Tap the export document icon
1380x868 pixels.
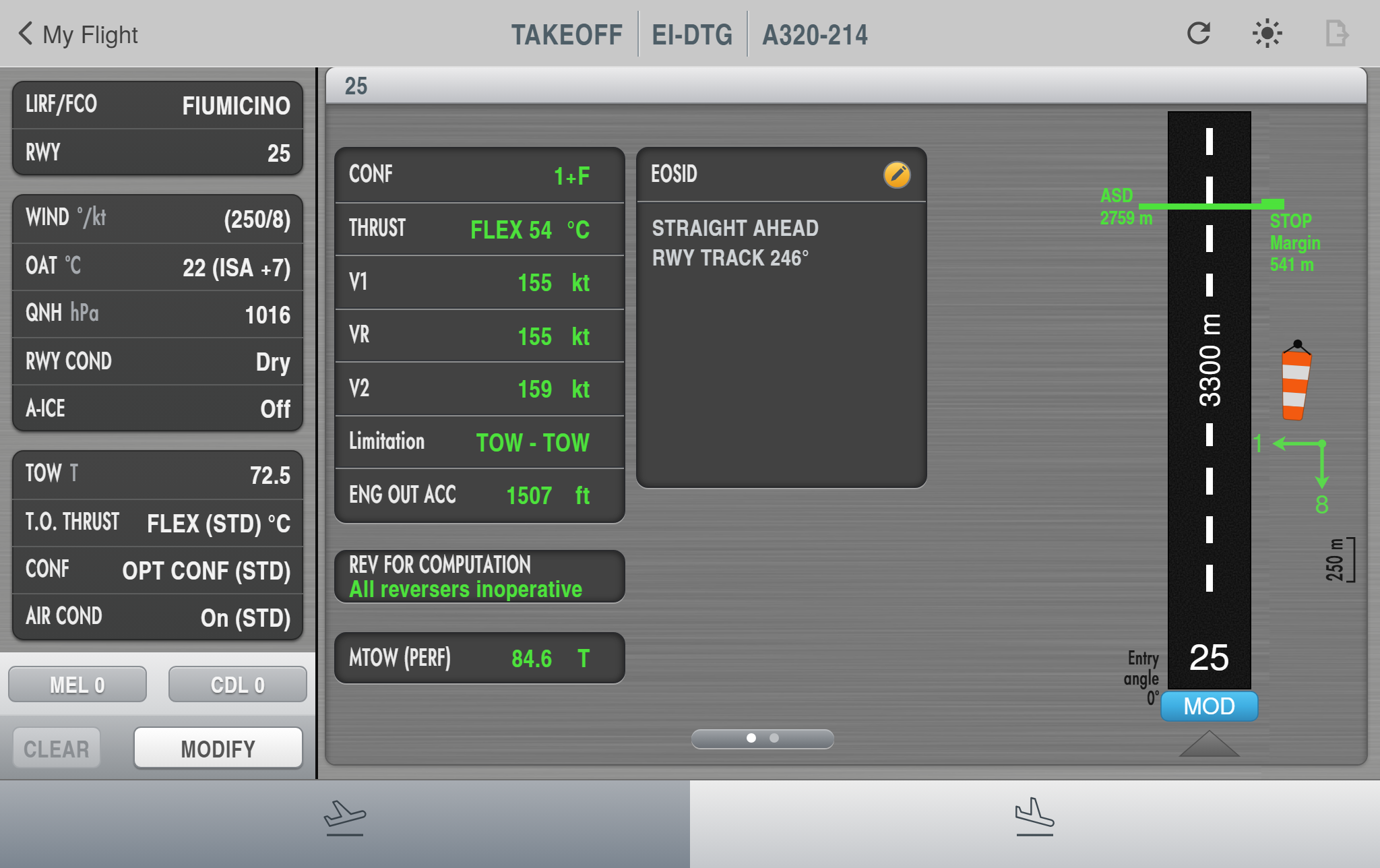click(1337, 33)
